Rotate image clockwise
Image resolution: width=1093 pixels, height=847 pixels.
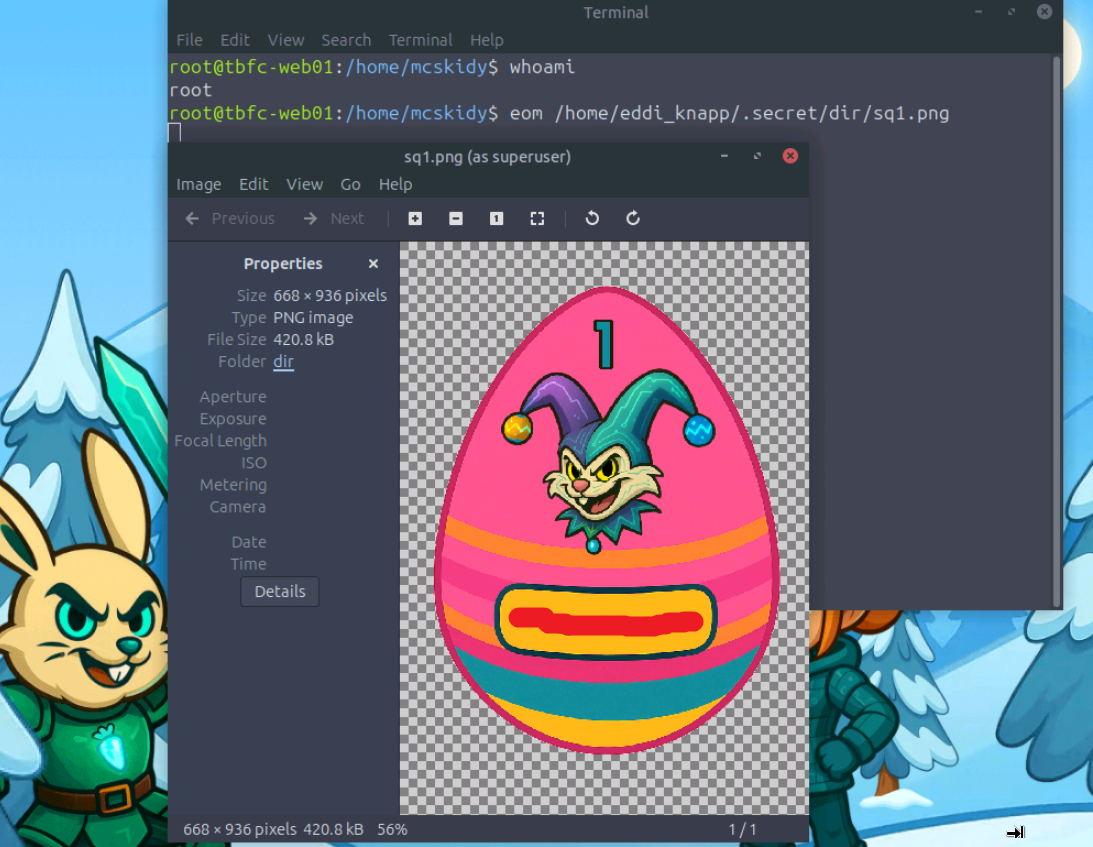point(633,219)
